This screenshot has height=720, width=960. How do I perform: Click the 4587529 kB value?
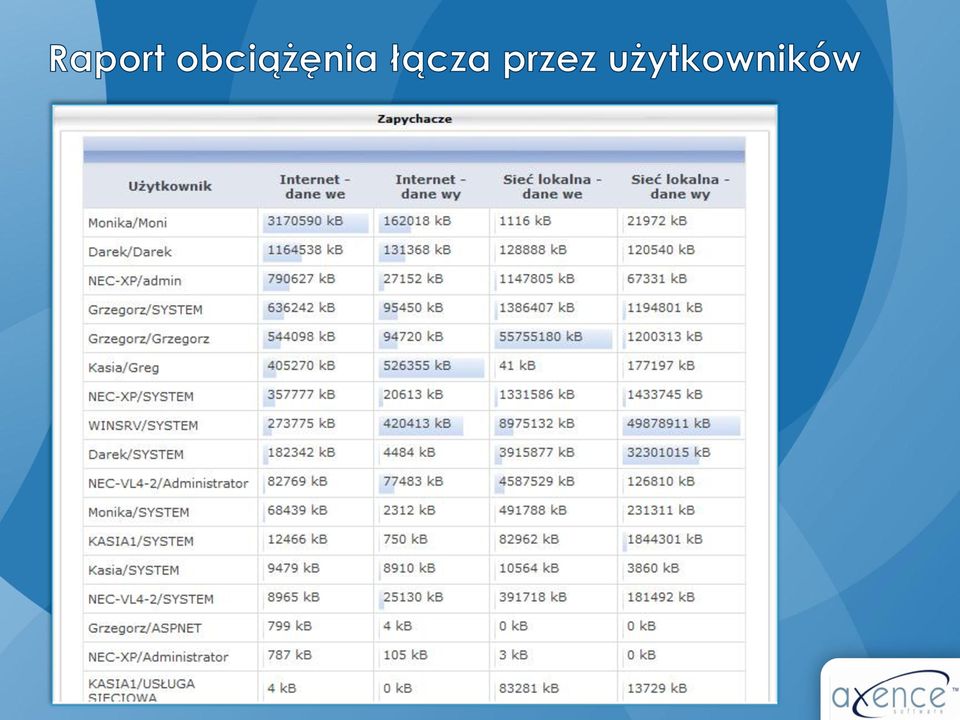pyautogui.click(x=536, y=481)
